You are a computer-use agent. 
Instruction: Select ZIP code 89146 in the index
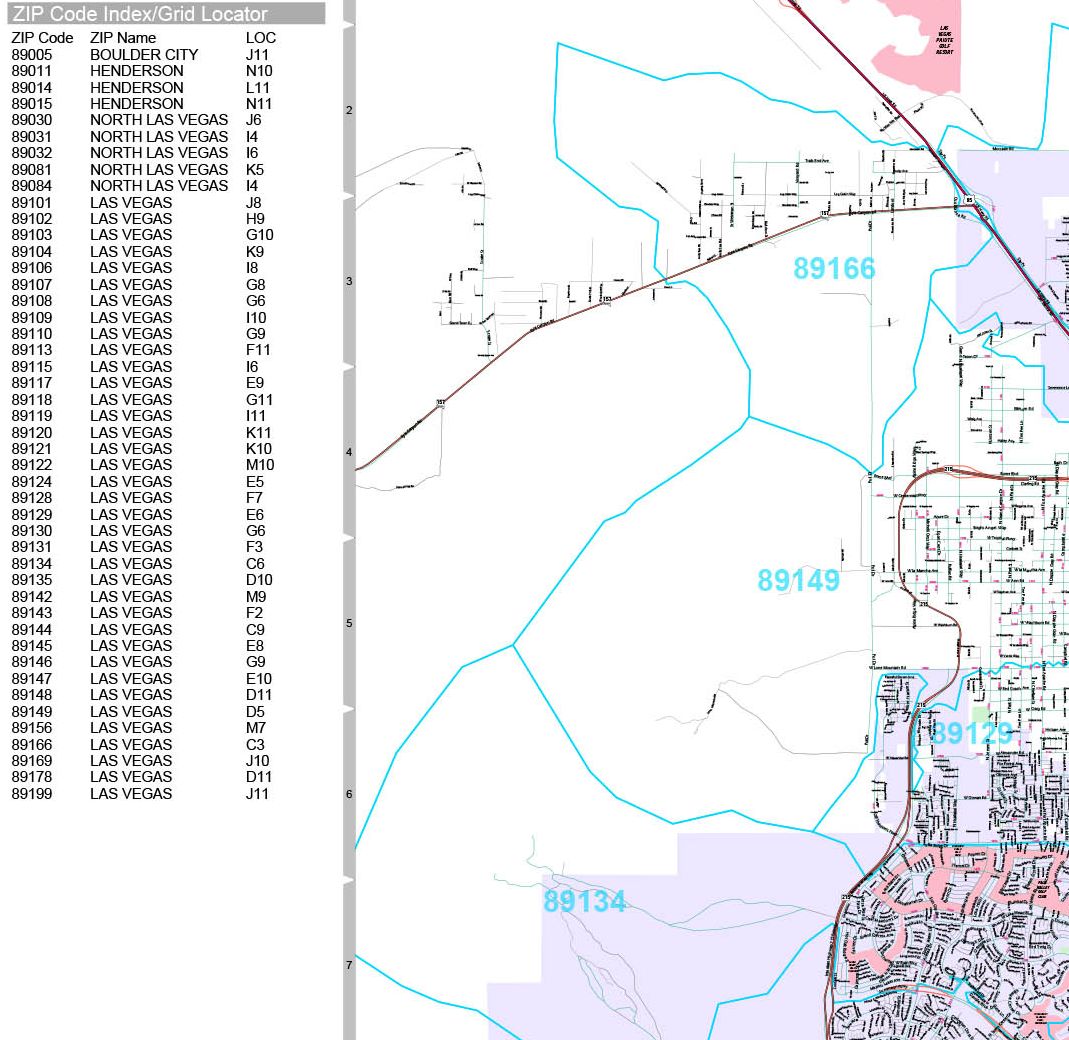point(32,662)
